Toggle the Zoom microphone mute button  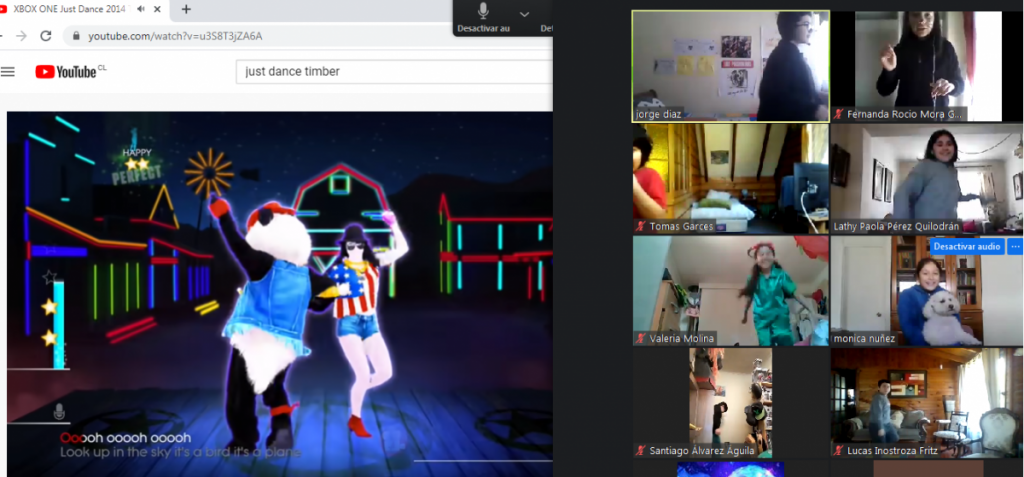pyautogui.click(x=483, y=12)
